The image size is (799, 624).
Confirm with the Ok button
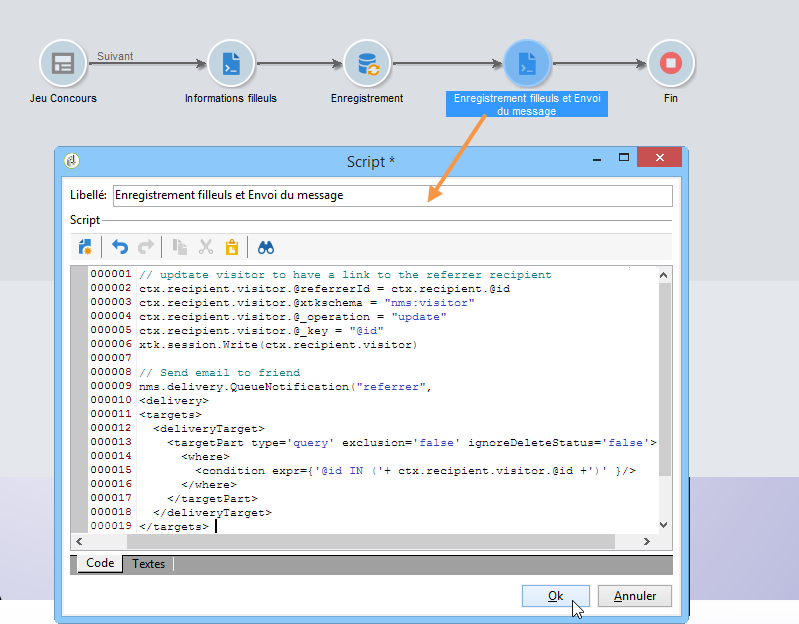pyautogui.click(x=555, y=596)
